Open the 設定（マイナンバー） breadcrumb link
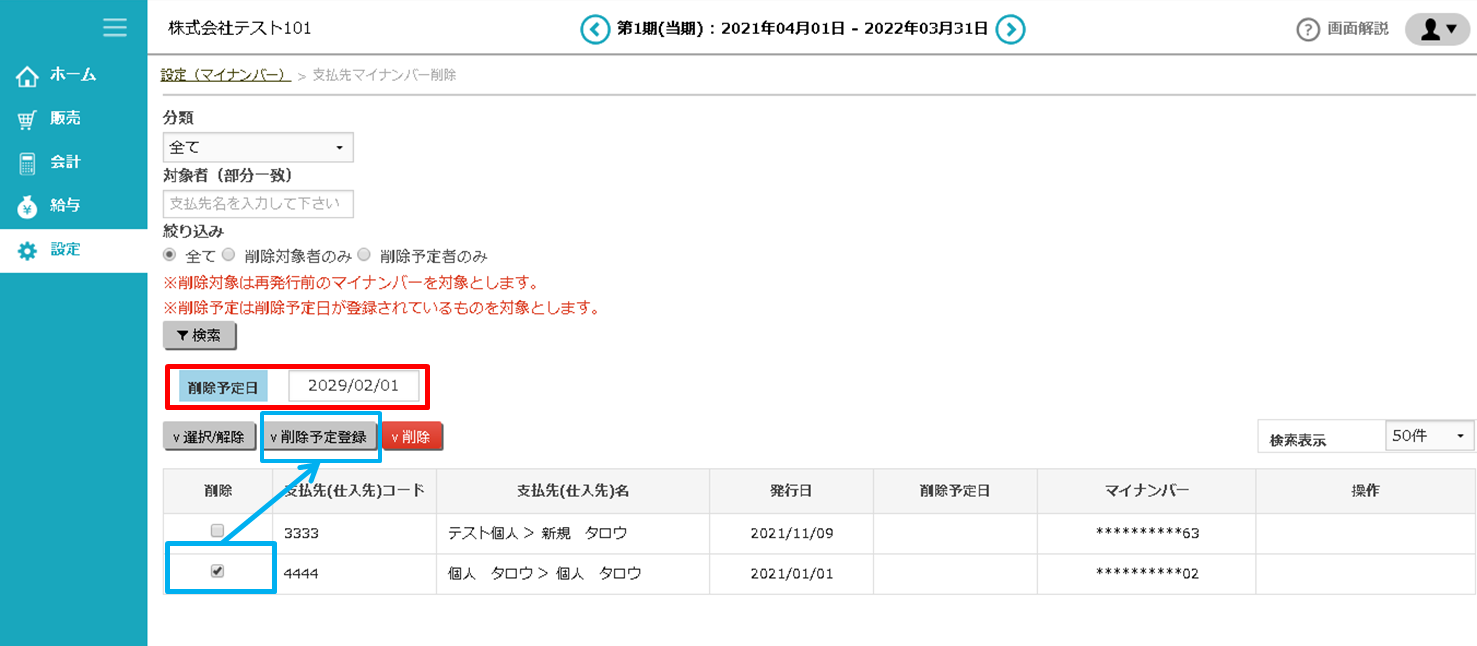This screenshot has height=646, width=1477. point(225,74)
